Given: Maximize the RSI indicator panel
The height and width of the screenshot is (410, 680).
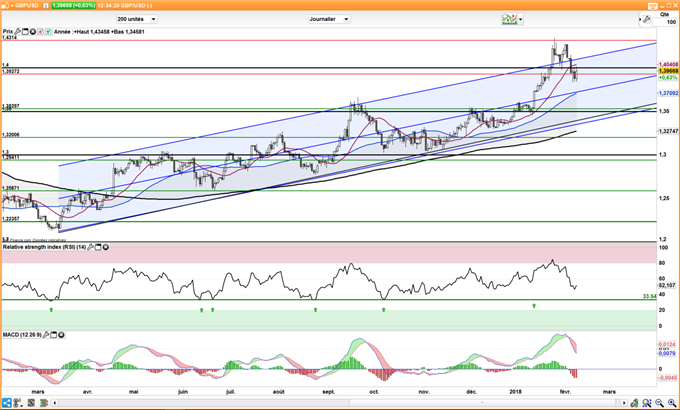Looking at the screenshot, I should tap(98, 247).
